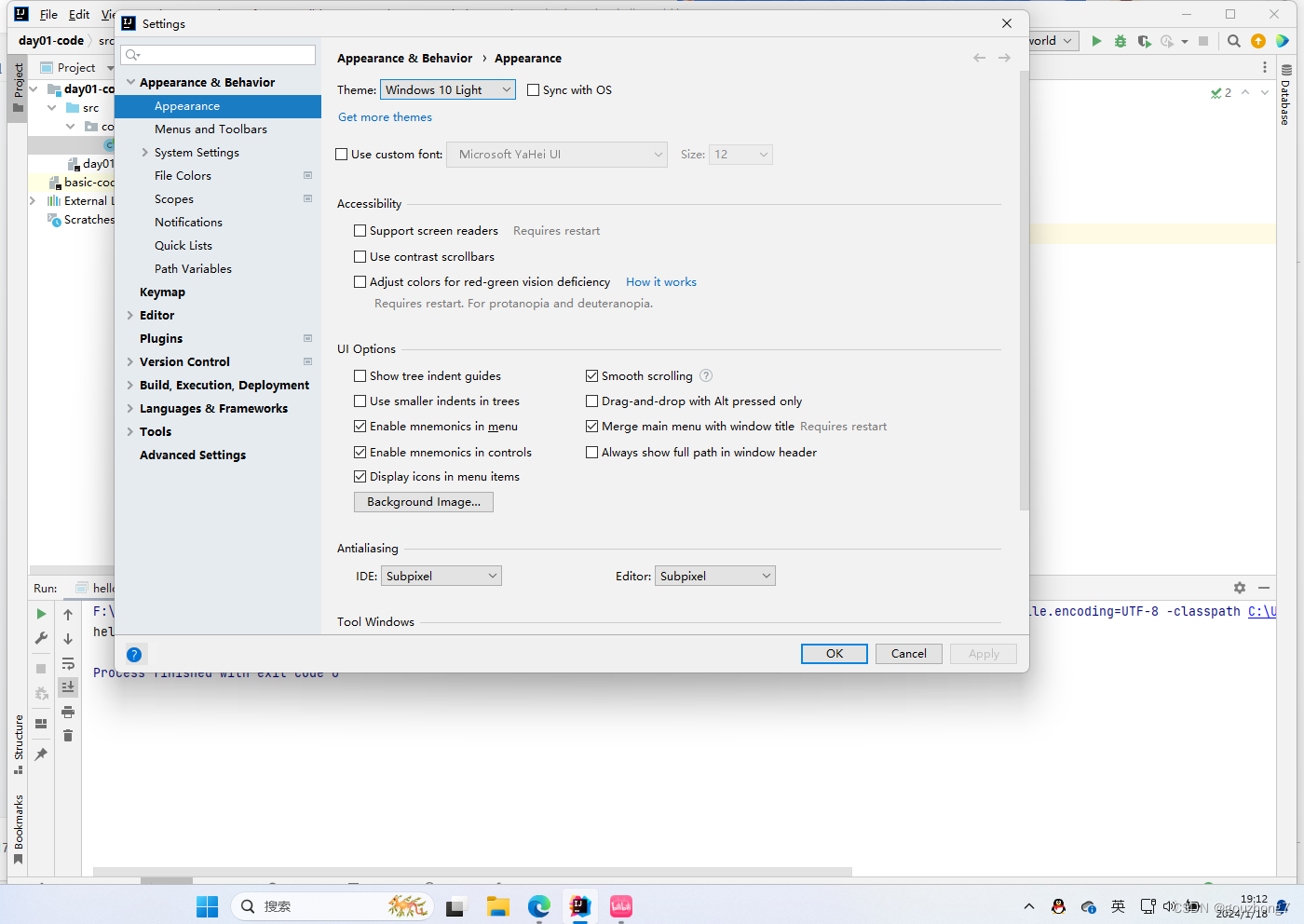The width and height of the screenshot is (1304, 924).
Task: Follow Get more themes link
Action: pos(385,117)
